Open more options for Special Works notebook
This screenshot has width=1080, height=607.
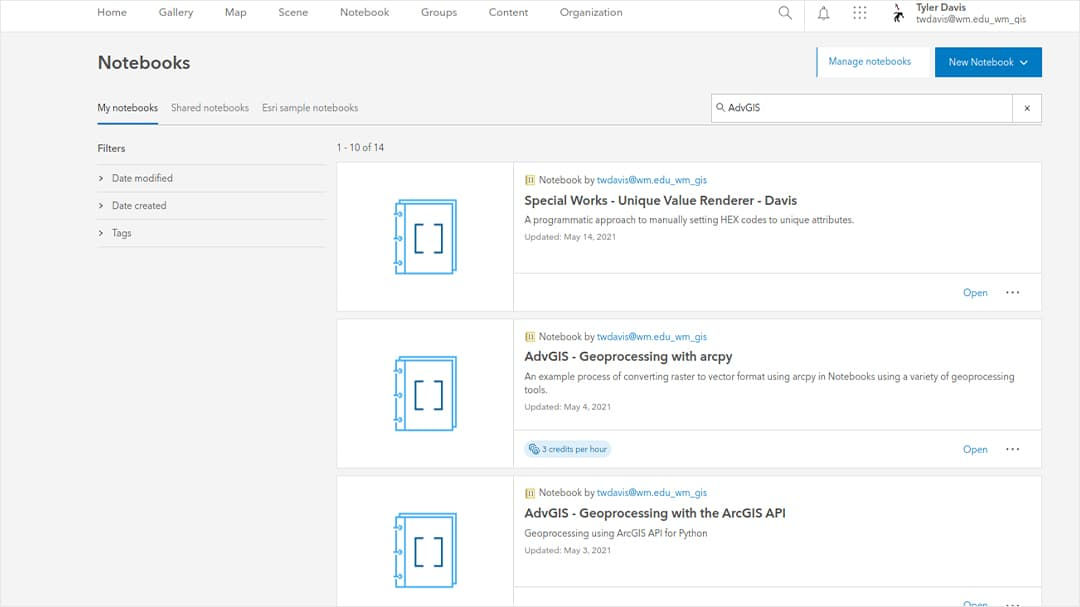(1012, 292)
